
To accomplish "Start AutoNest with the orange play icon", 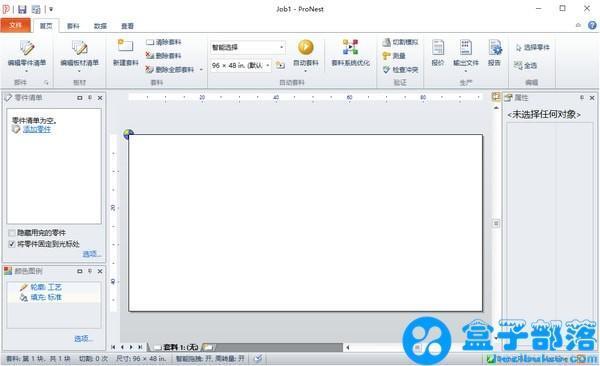I will (306, 47).
